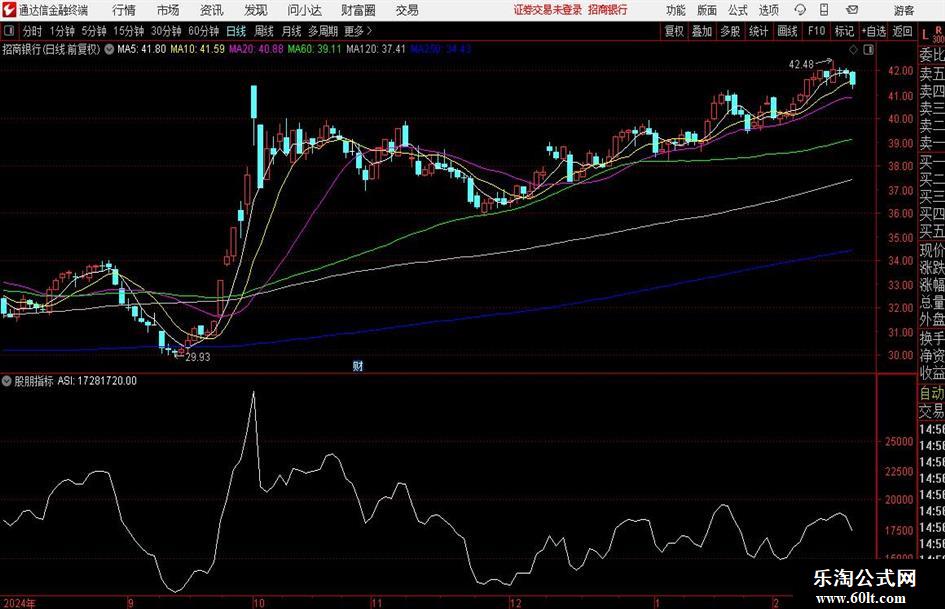Image resolution: width=945 pixels, height=609 pixels.
Task: Open the 公式 menu
Action: click(x=738, y=10)
